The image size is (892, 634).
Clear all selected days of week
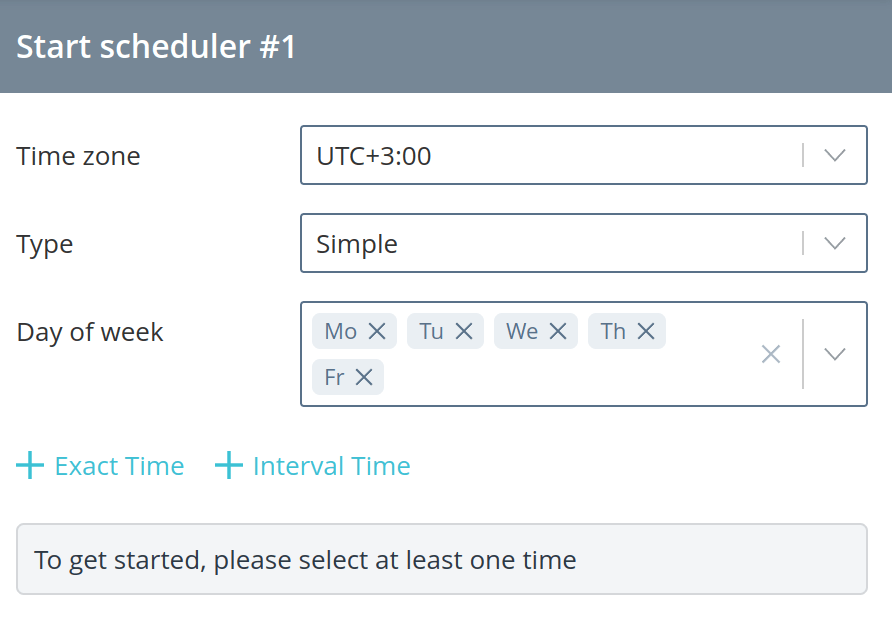coord(771,354)
